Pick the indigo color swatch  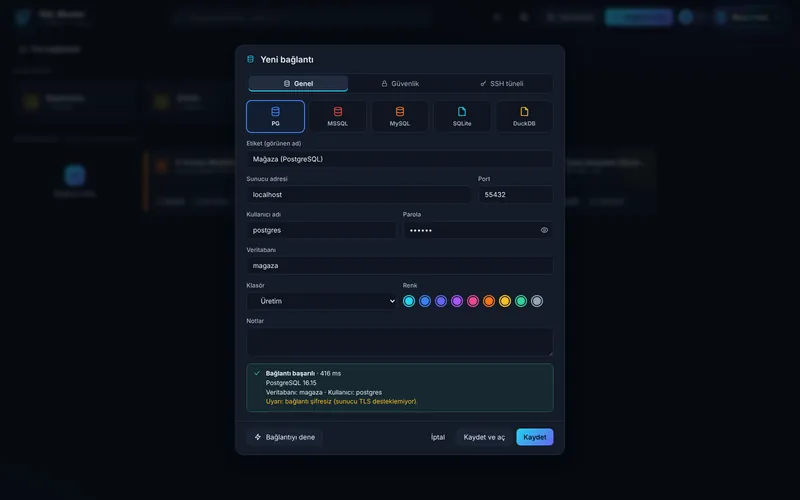coord(441,301)
